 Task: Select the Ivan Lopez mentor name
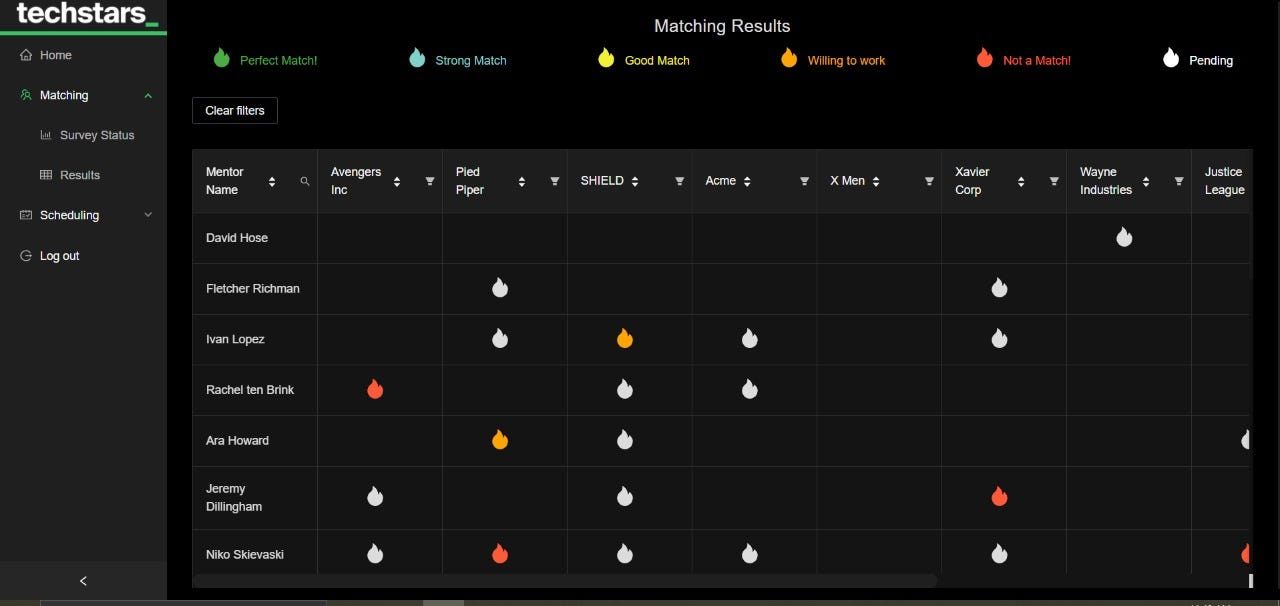click(x=235, y=339)
